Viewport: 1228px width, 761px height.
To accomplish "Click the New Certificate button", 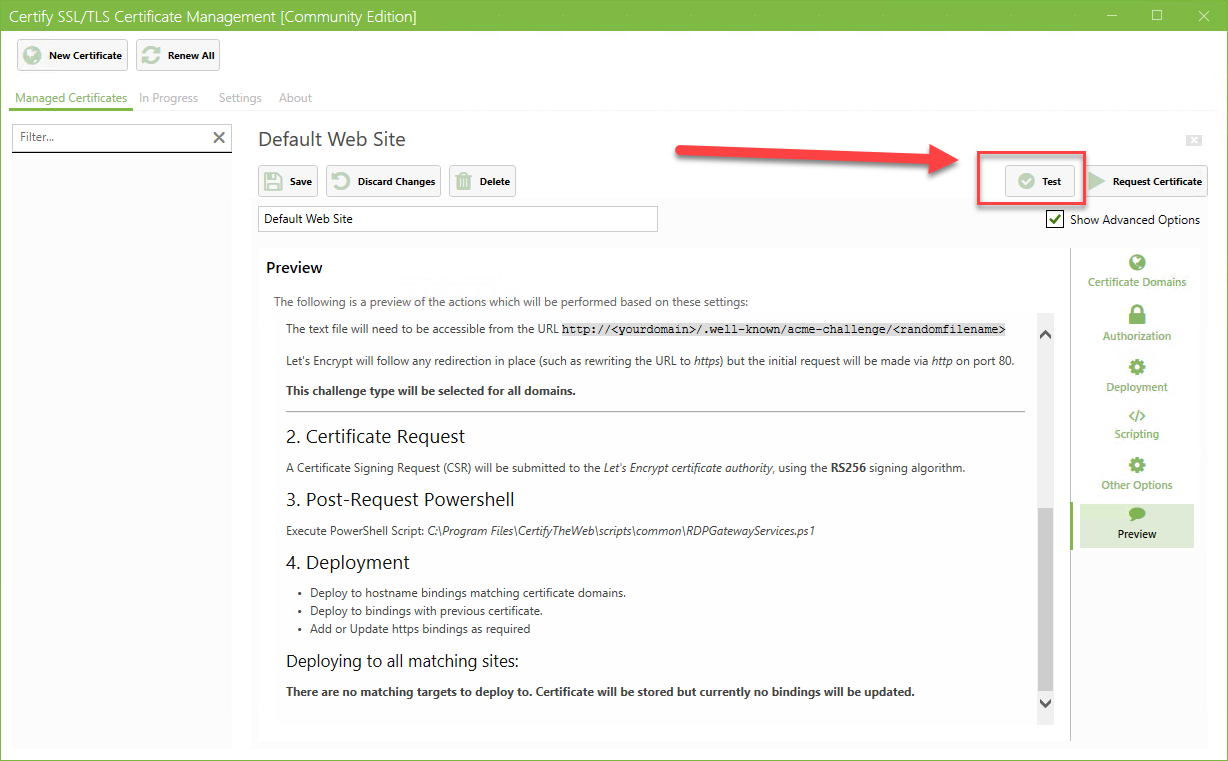I will click(x=72, y=55).
